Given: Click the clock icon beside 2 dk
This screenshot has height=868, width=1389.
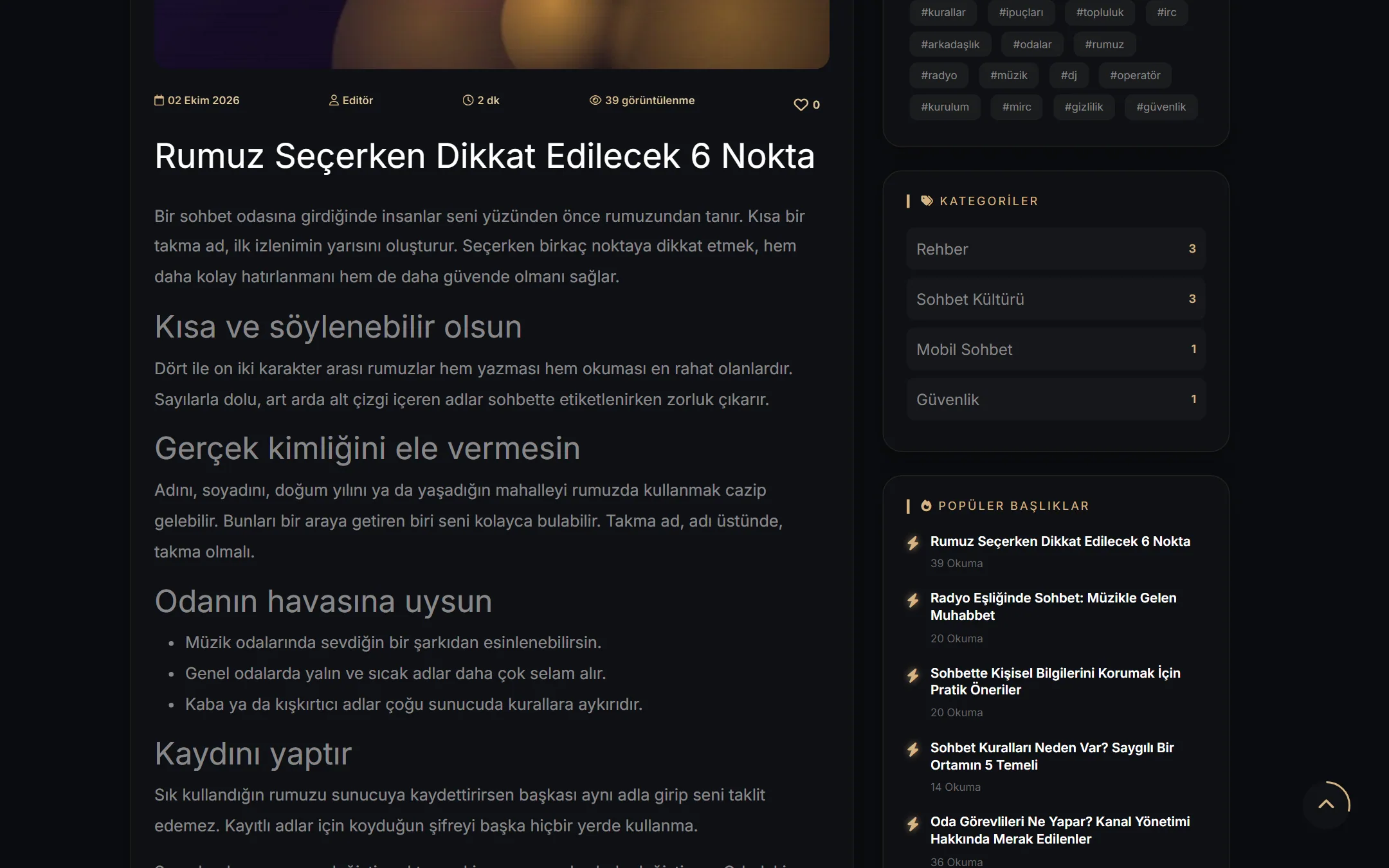Looking at the screenshot, I should tap(468, 100).
